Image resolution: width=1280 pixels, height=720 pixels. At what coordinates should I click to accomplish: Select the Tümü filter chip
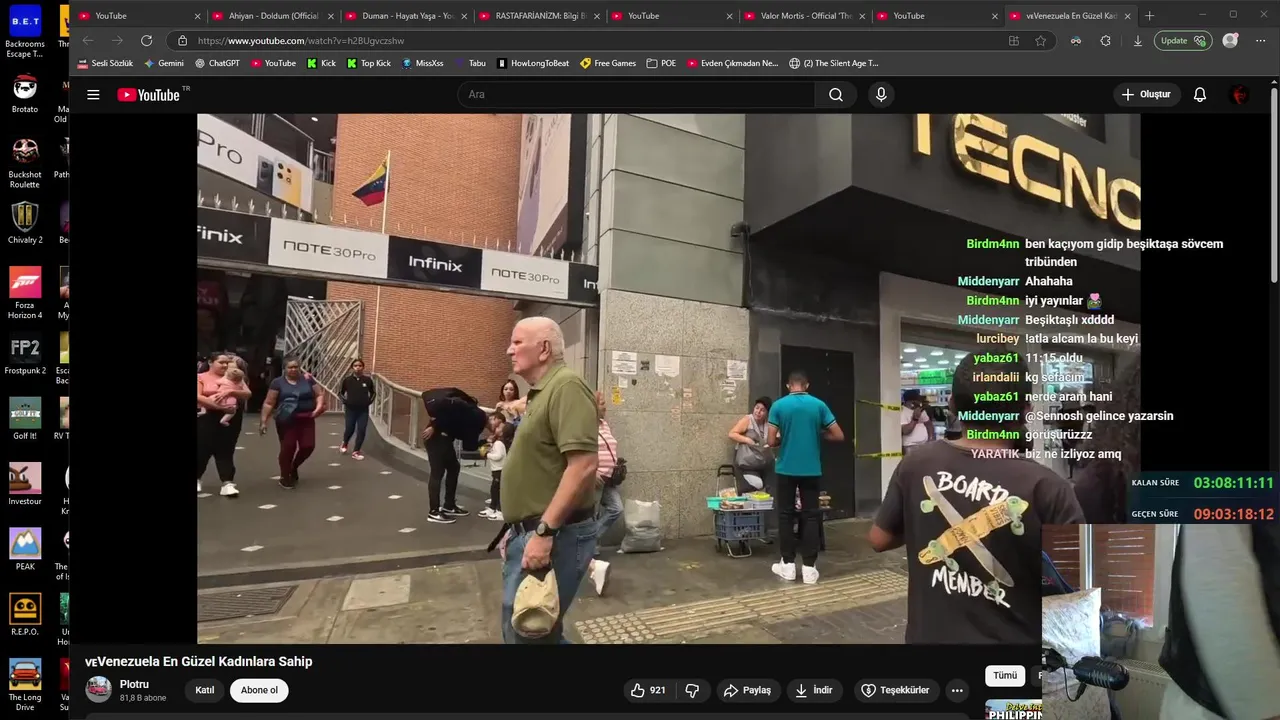coord(1005,676)
